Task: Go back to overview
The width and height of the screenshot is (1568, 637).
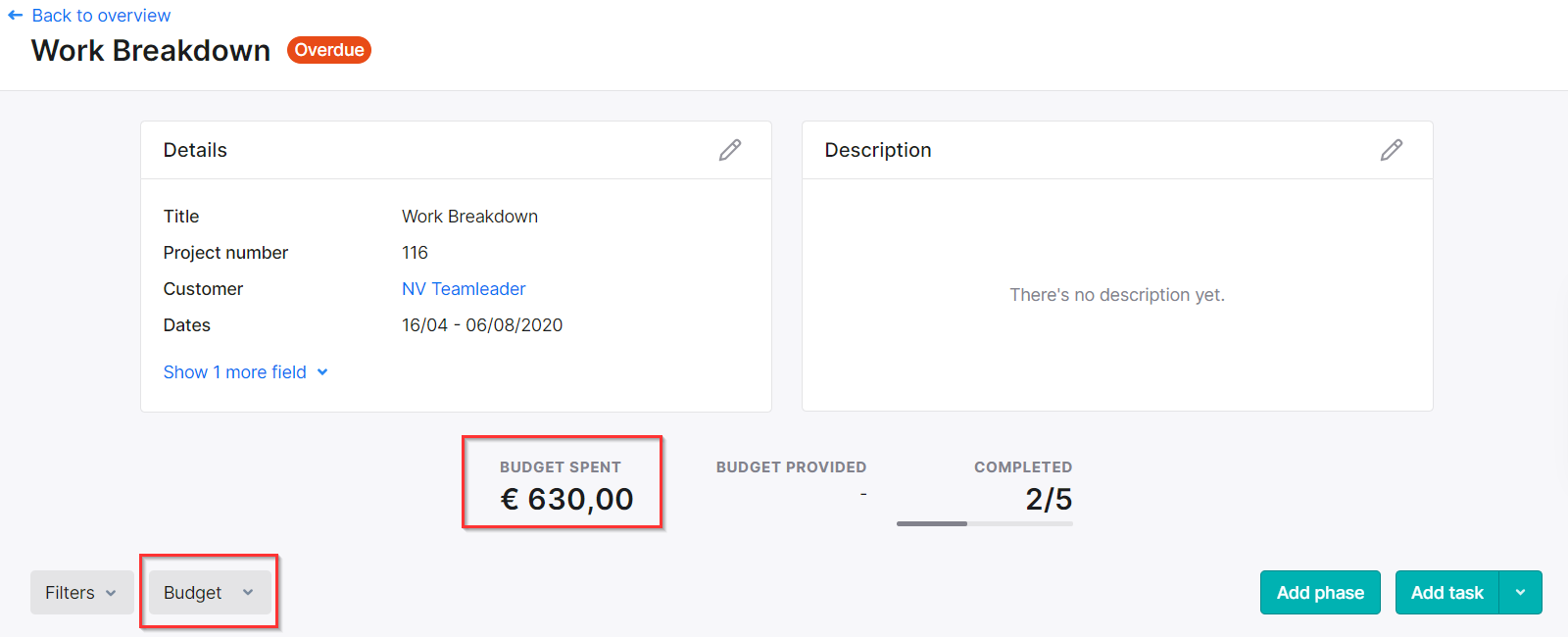Action: tap(101, 16)
